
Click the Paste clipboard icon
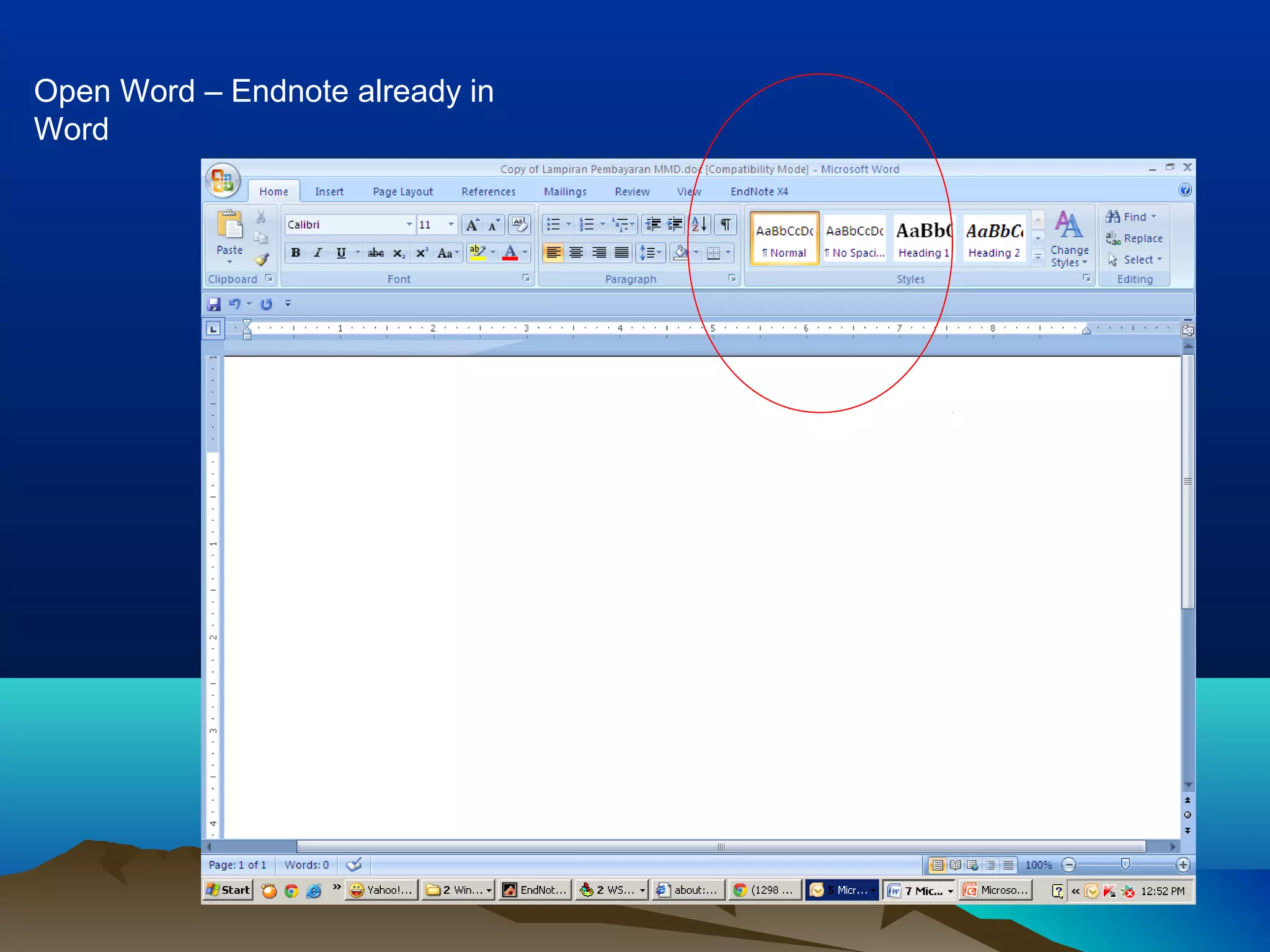coord(229,225)
